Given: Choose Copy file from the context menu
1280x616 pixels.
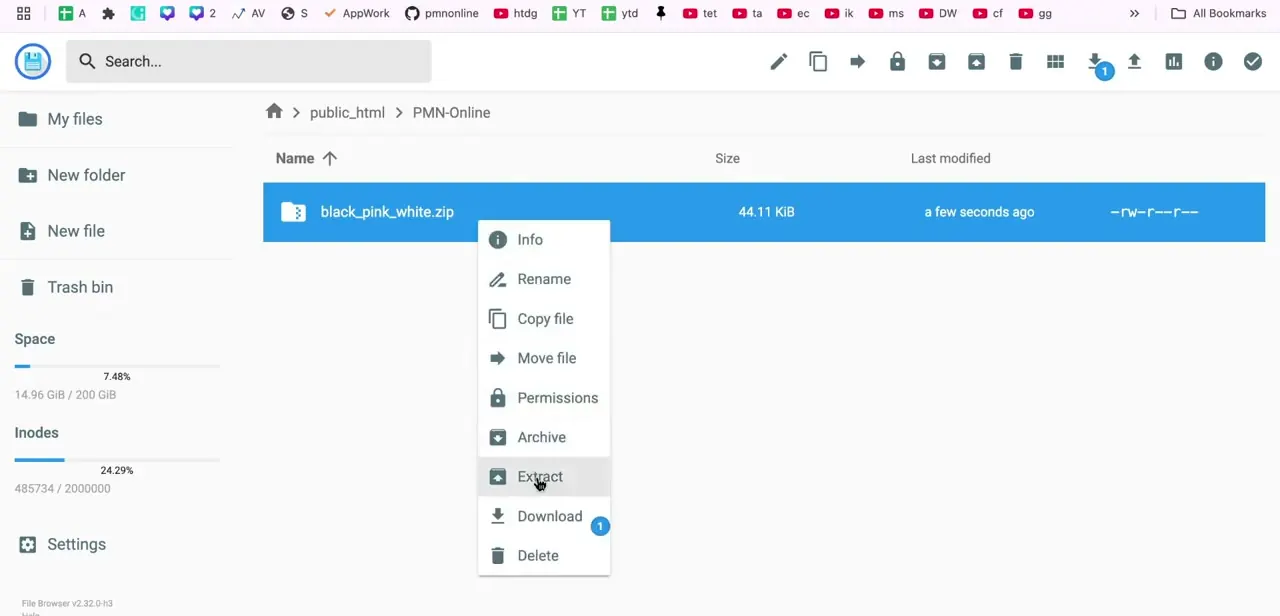Looking at the screenshot, I should [544, 319].
